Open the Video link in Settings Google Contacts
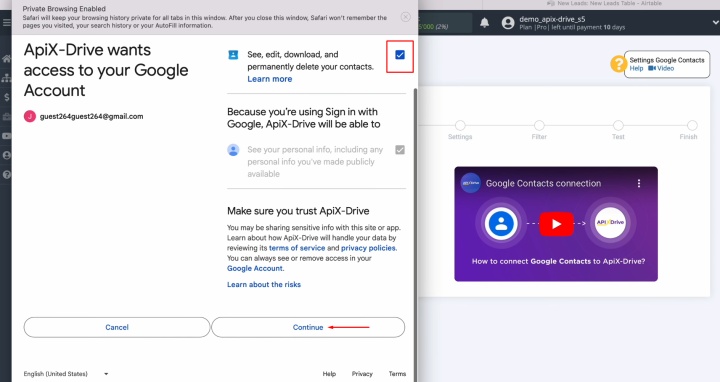 click(x=661, y=68)
